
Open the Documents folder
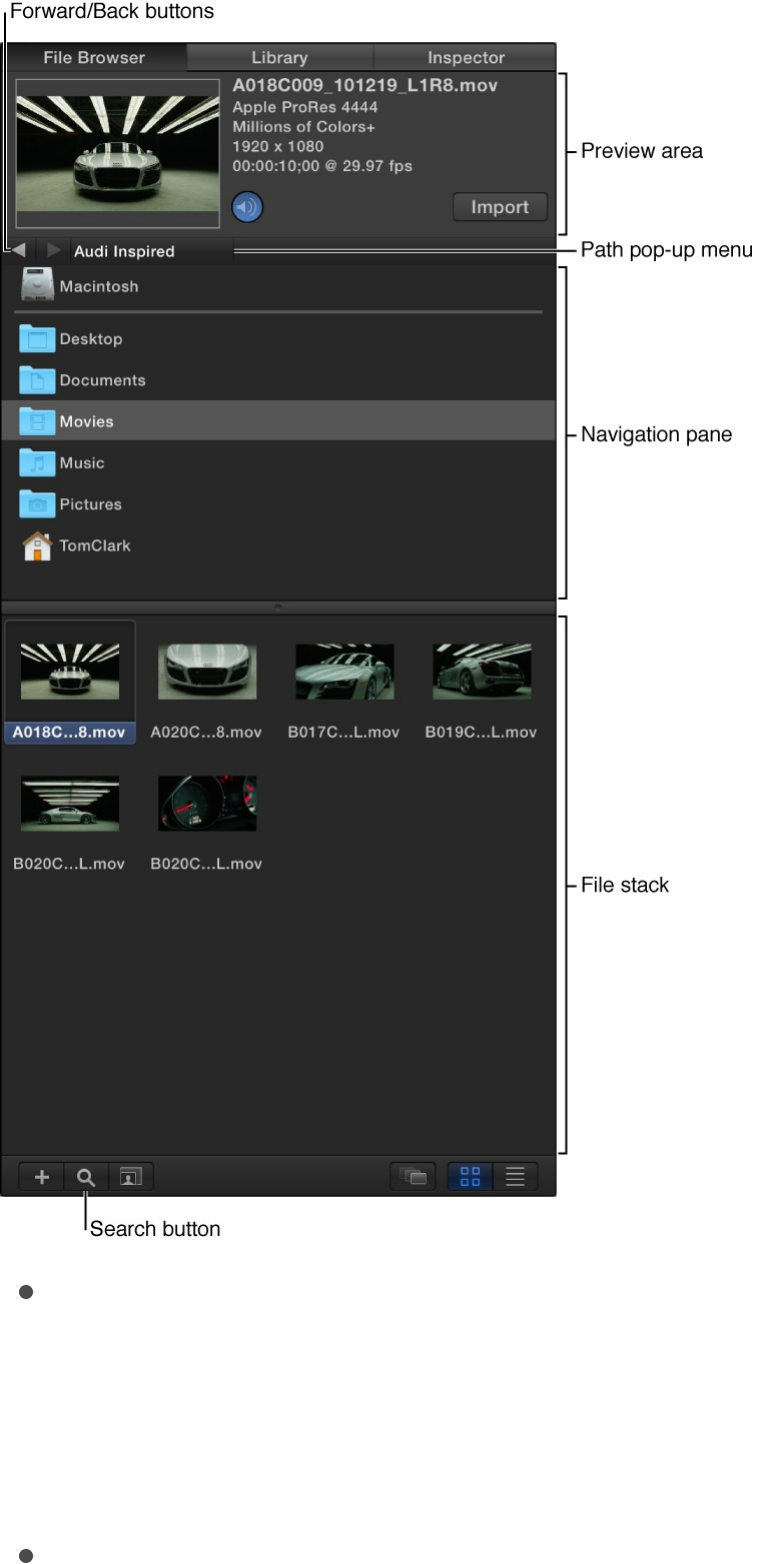pos(278,380)
